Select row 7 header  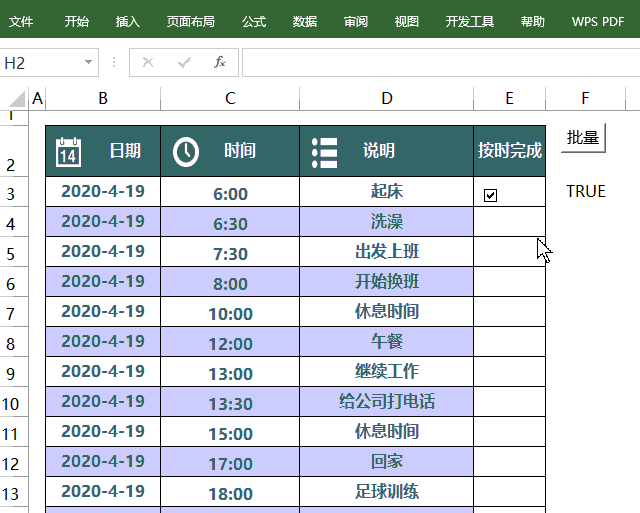pos(14,313)
